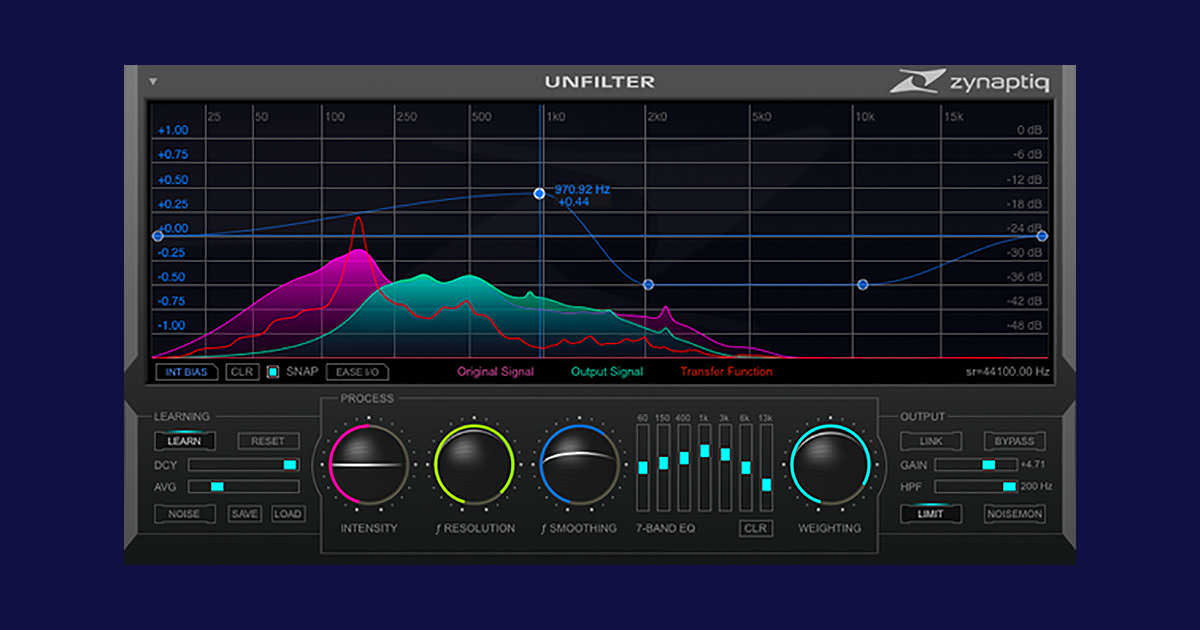Select the left endpoint node at +0.00

pos(157,236)
